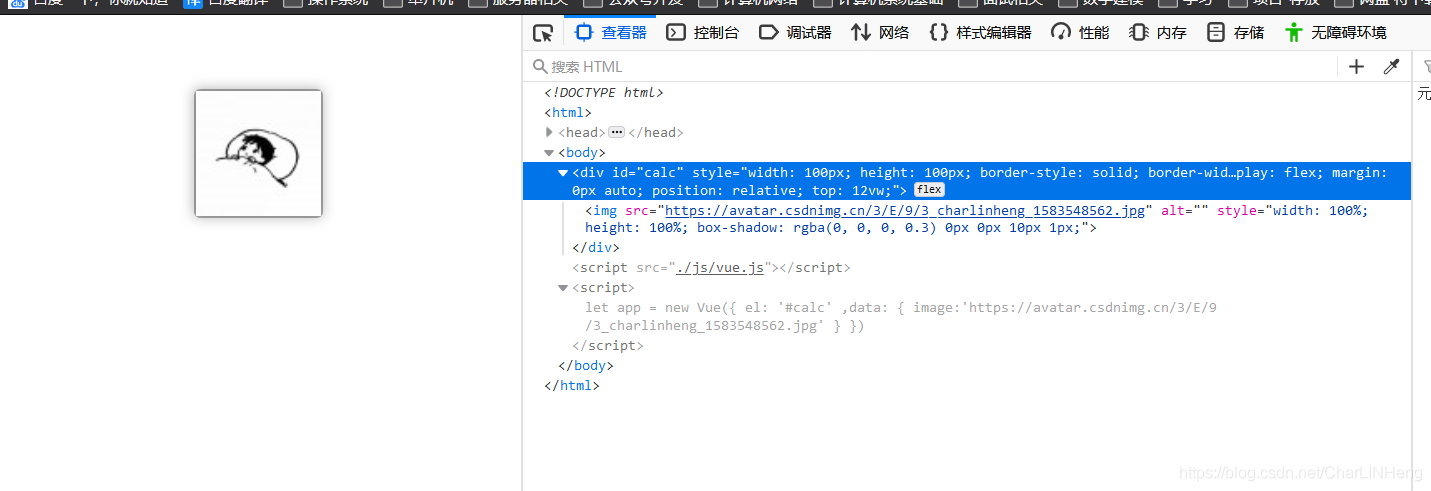
Task: Click the storage icon beside 存储 label
Action: (1216, 33)
